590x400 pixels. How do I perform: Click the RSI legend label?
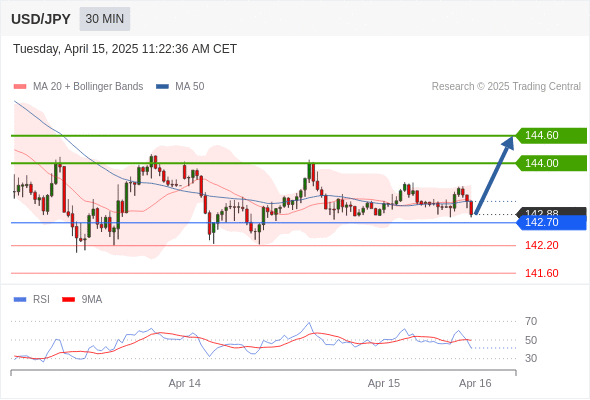point(41,300)
